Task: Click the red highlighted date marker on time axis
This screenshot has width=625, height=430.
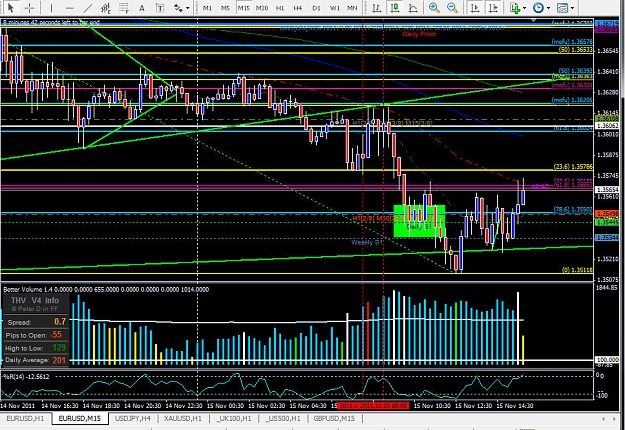Action: coord(373,406)
